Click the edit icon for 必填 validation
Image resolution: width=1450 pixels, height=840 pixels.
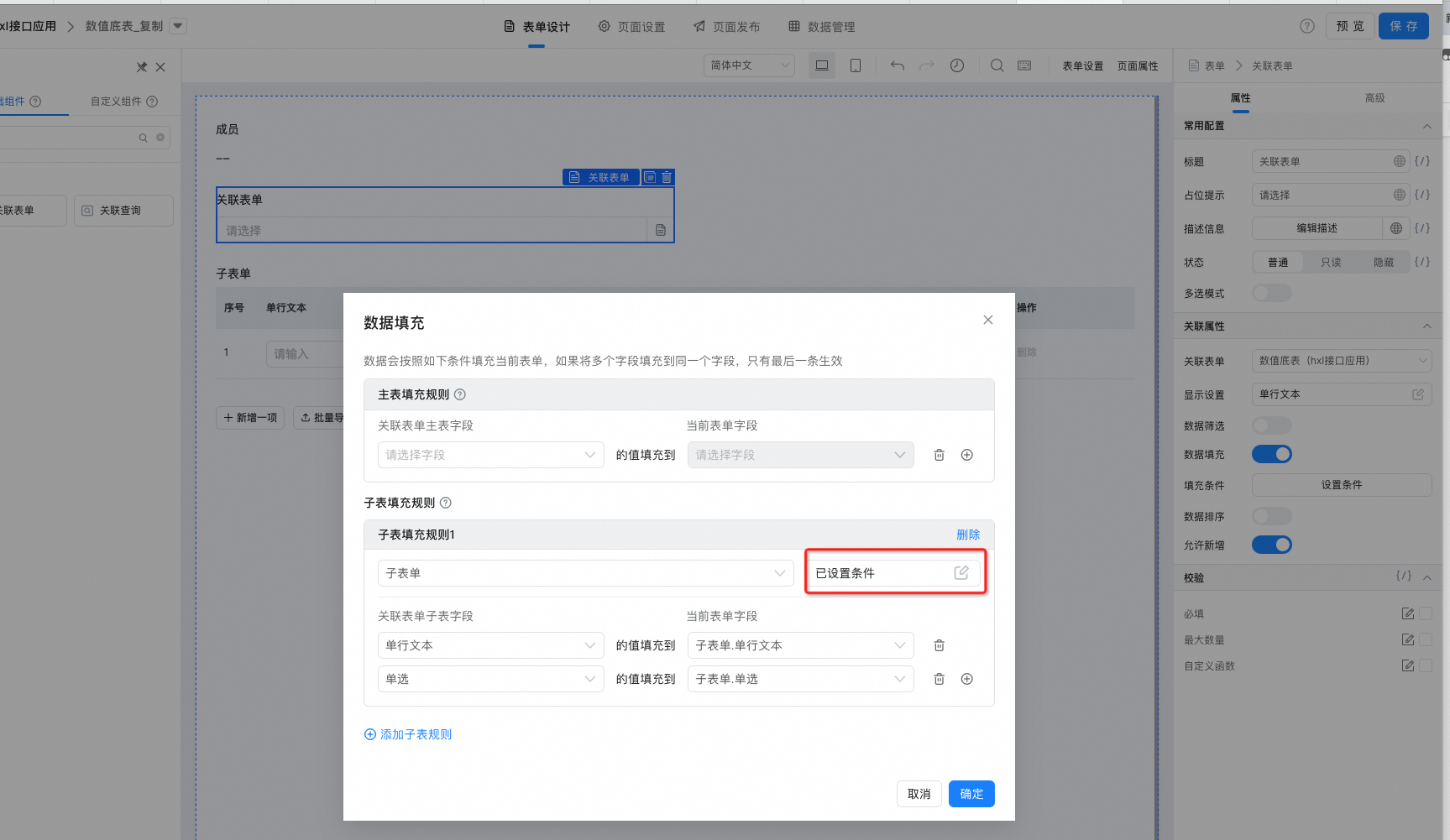(x=1408, y=613)
